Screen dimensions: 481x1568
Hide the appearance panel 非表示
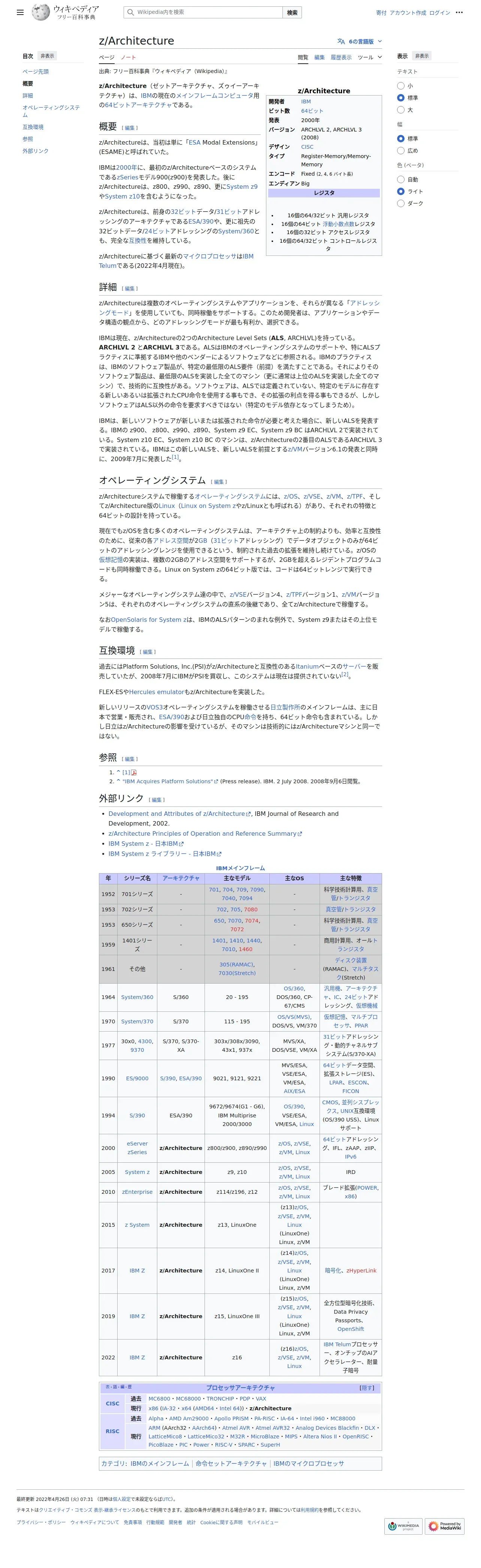pyautogui.click(x=422, y=56)
